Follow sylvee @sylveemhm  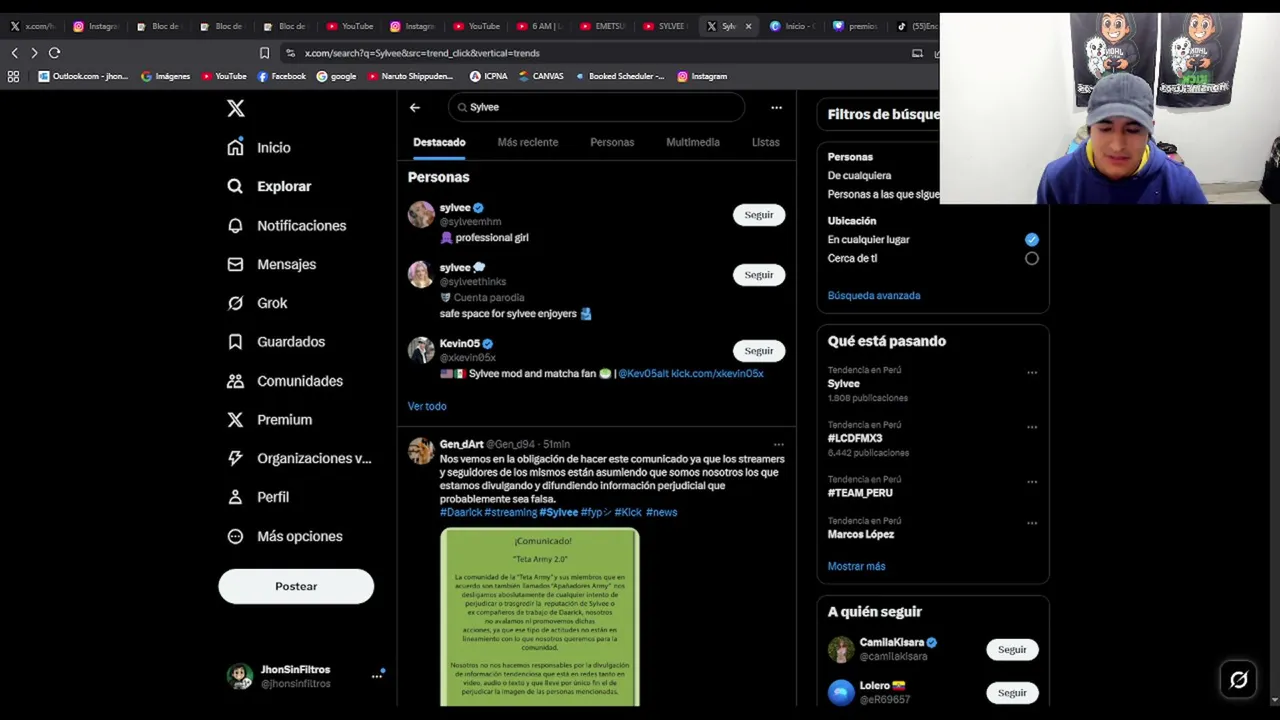(x=759, y=215)
